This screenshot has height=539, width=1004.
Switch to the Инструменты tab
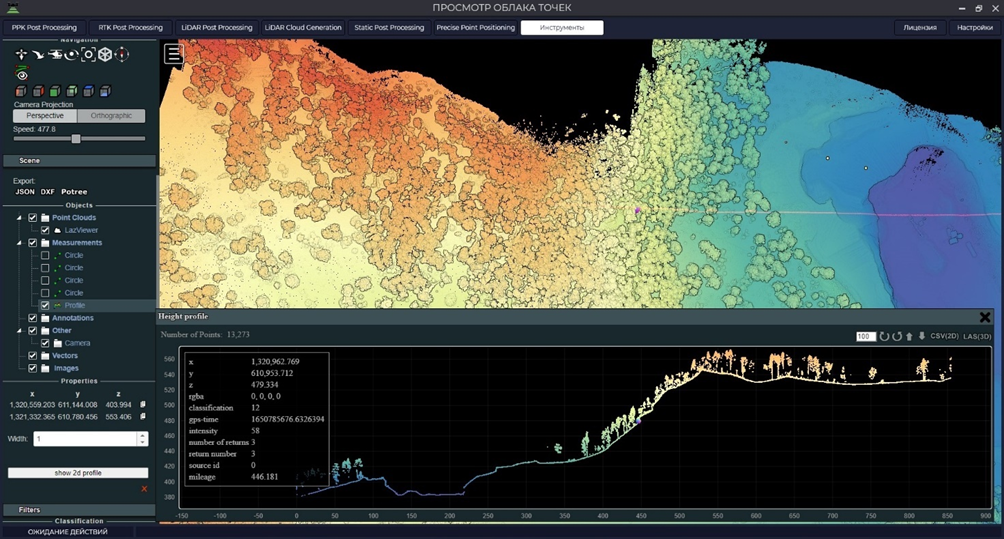tap(562, 28)
